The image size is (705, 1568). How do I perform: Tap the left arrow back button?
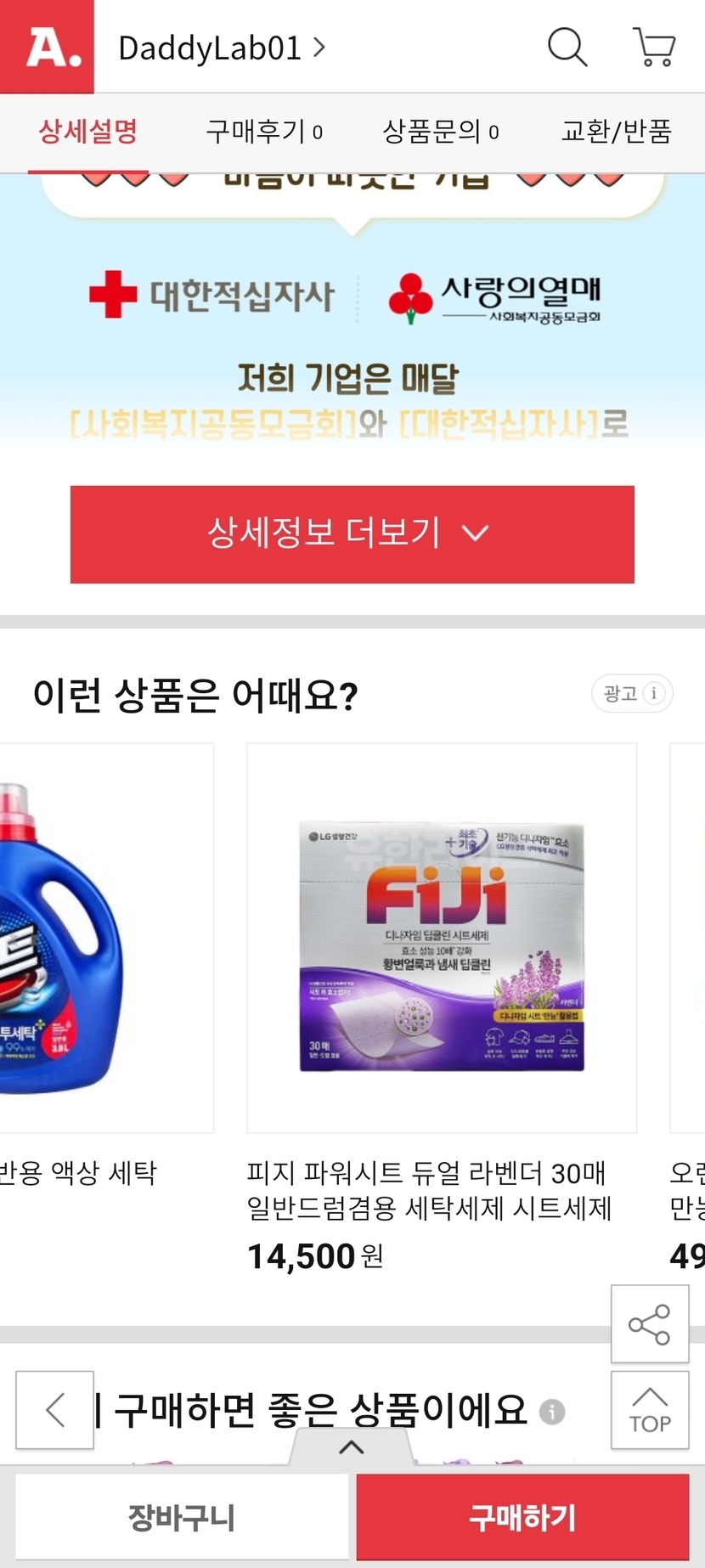(55, 1410)
